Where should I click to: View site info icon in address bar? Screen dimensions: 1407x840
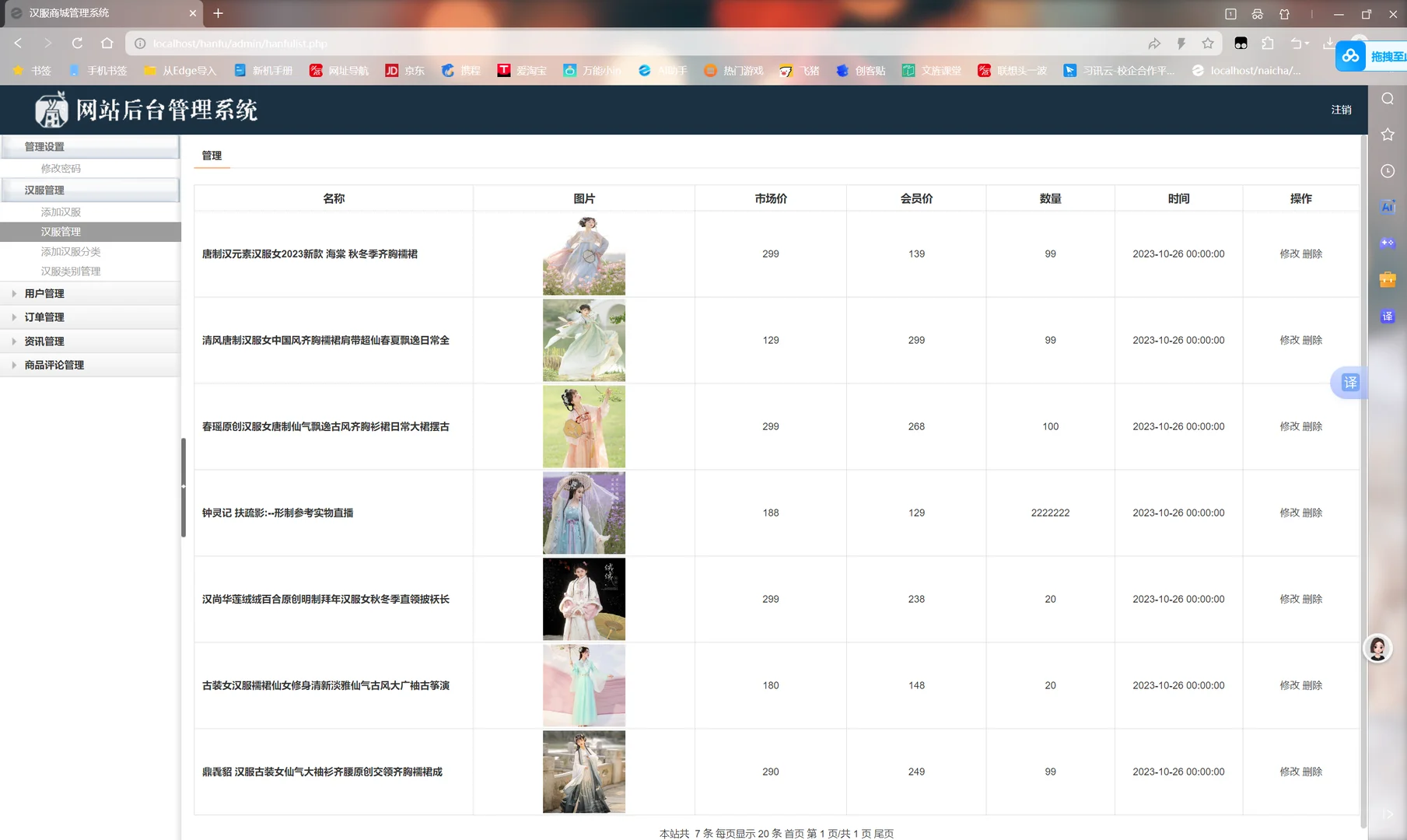coord(140,44)
